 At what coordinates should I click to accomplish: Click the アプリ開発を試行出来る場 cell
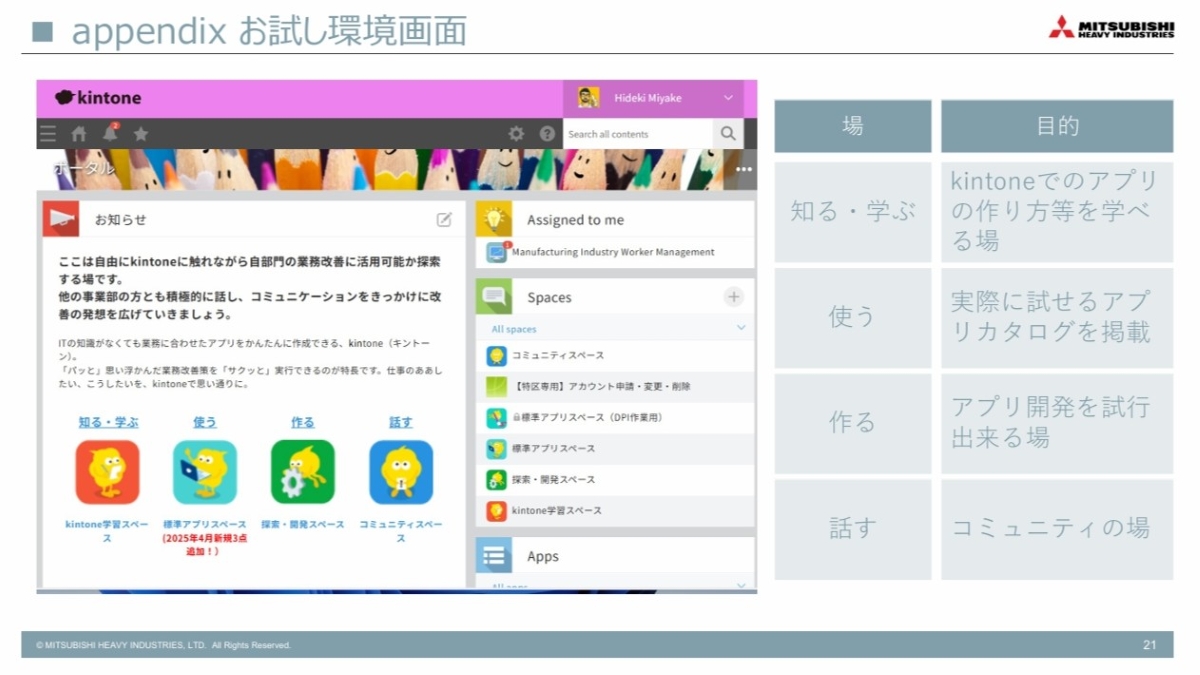pyautogui.click(x=1057, y=423)
